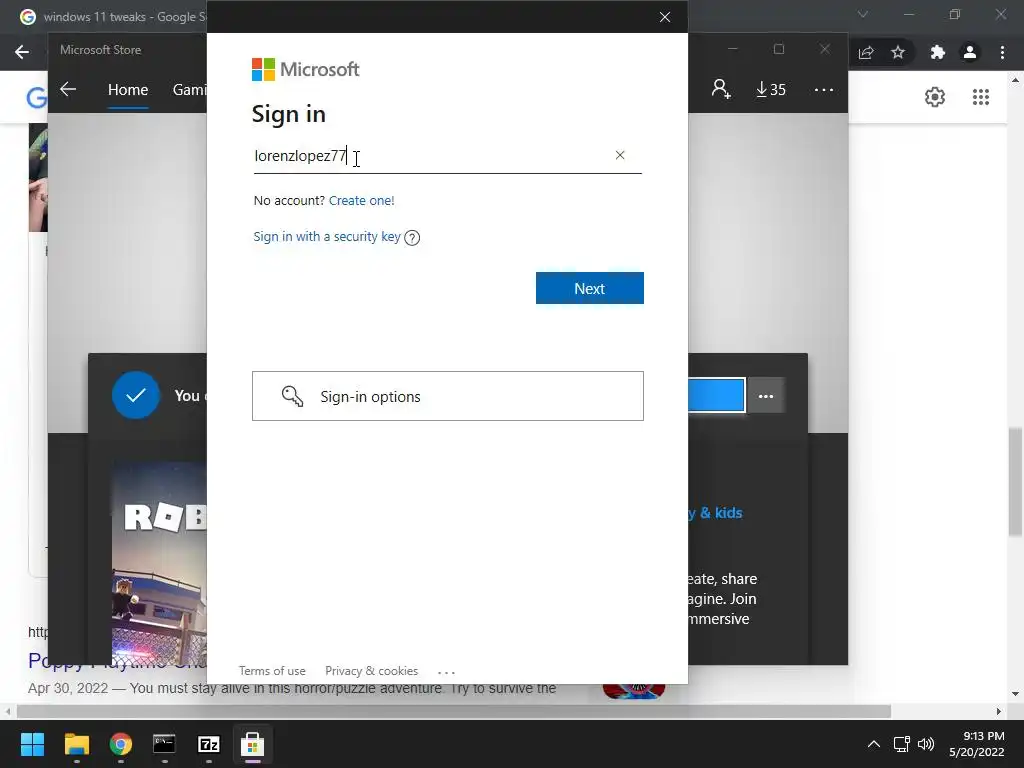Click Chrome's back arrow

click(x=22, y=52)
